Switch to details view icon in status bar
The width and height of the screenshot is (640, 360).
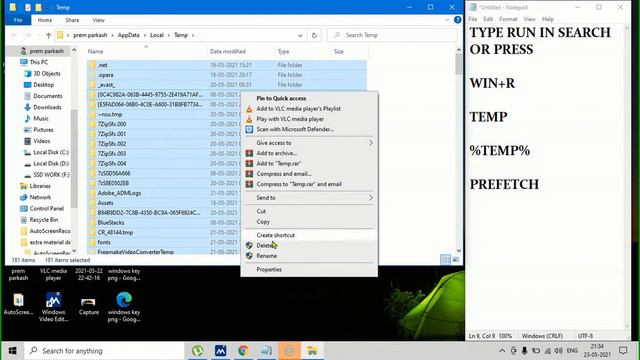(445, 260)
